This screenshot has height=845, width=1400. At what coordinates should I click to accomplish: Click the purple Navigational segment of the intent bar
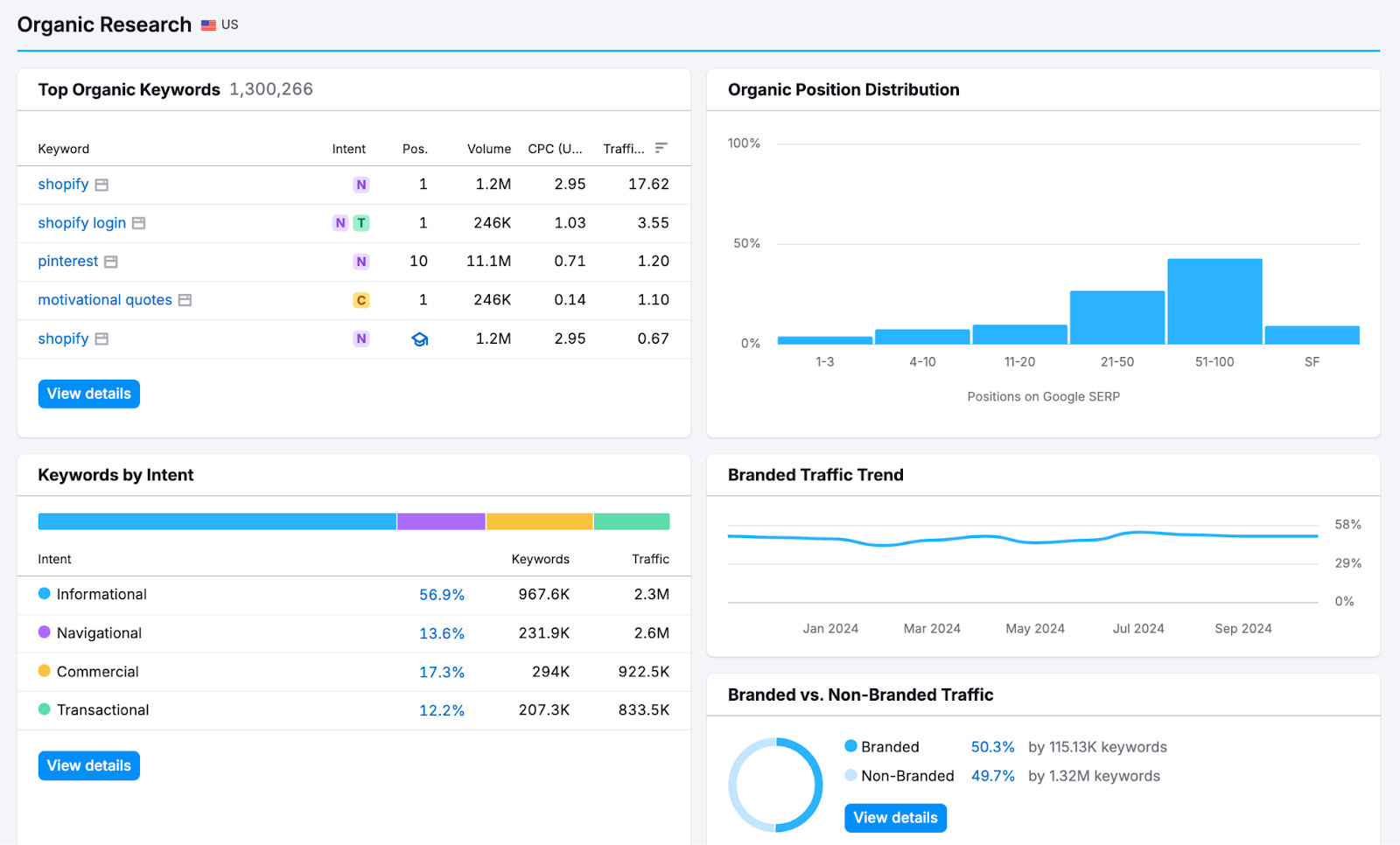(441, 521)
